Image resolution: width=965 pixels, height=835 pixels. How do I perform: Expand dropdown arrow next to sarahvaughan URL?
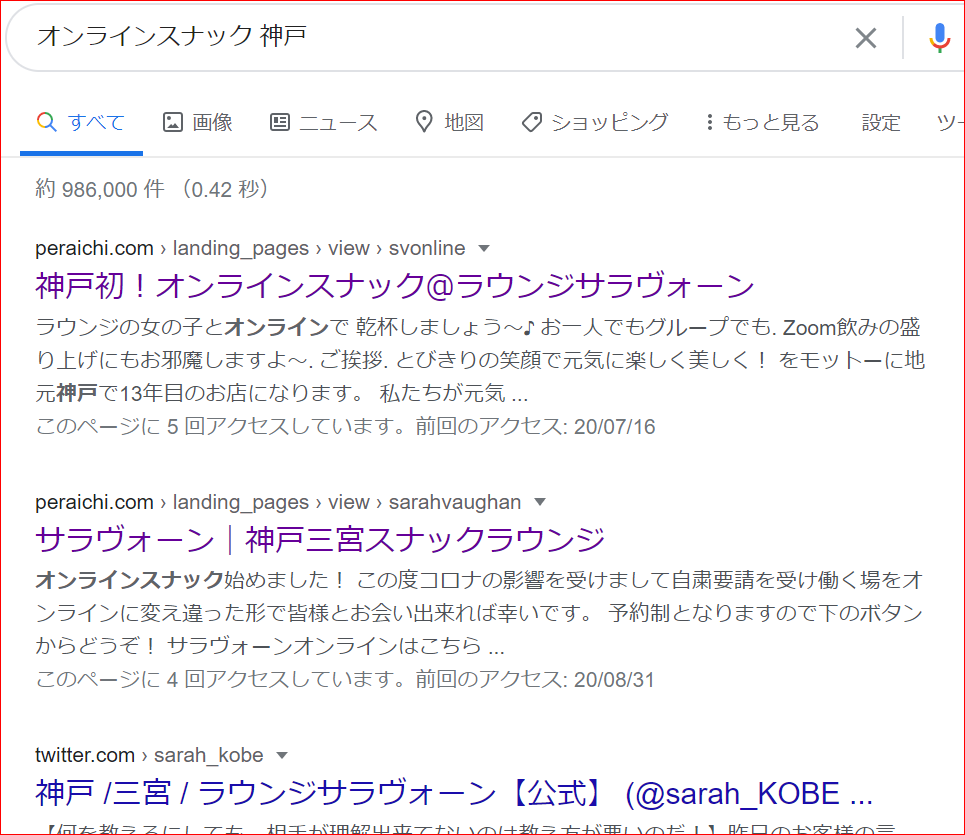point(540,502)
